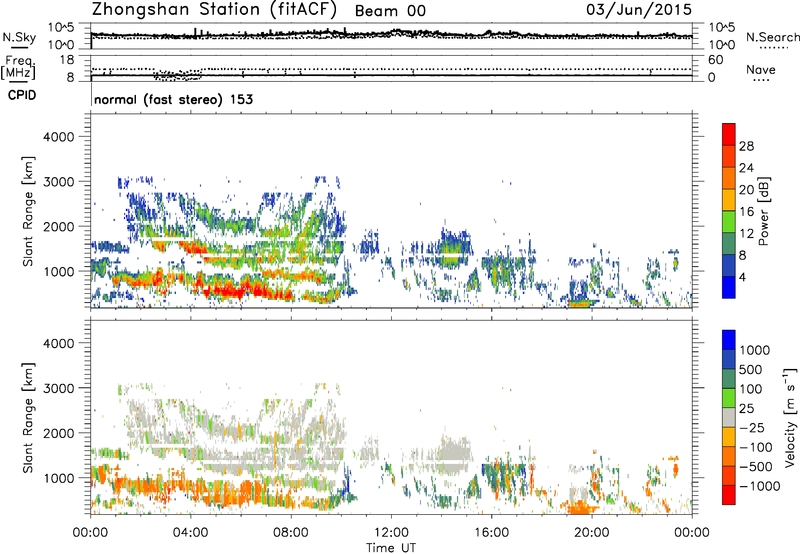Click the '4' value on Power colorbar
800x554 pixels.
(742, 278)
